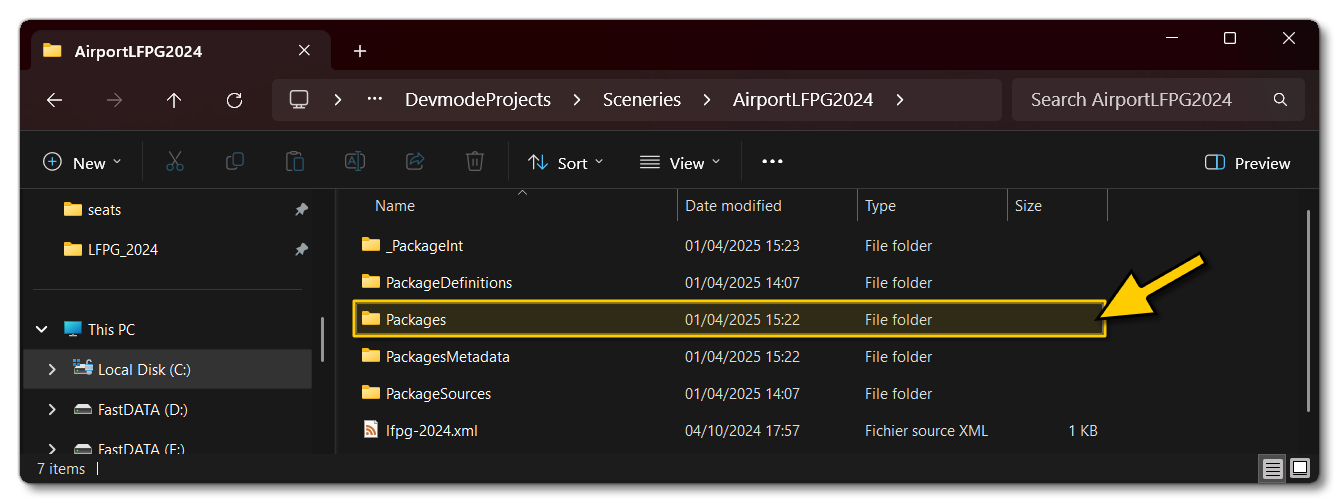Screen dimensions: 1339x503
Task: Select the AirportLFPG2024 window tab
Action: (178, 51)
